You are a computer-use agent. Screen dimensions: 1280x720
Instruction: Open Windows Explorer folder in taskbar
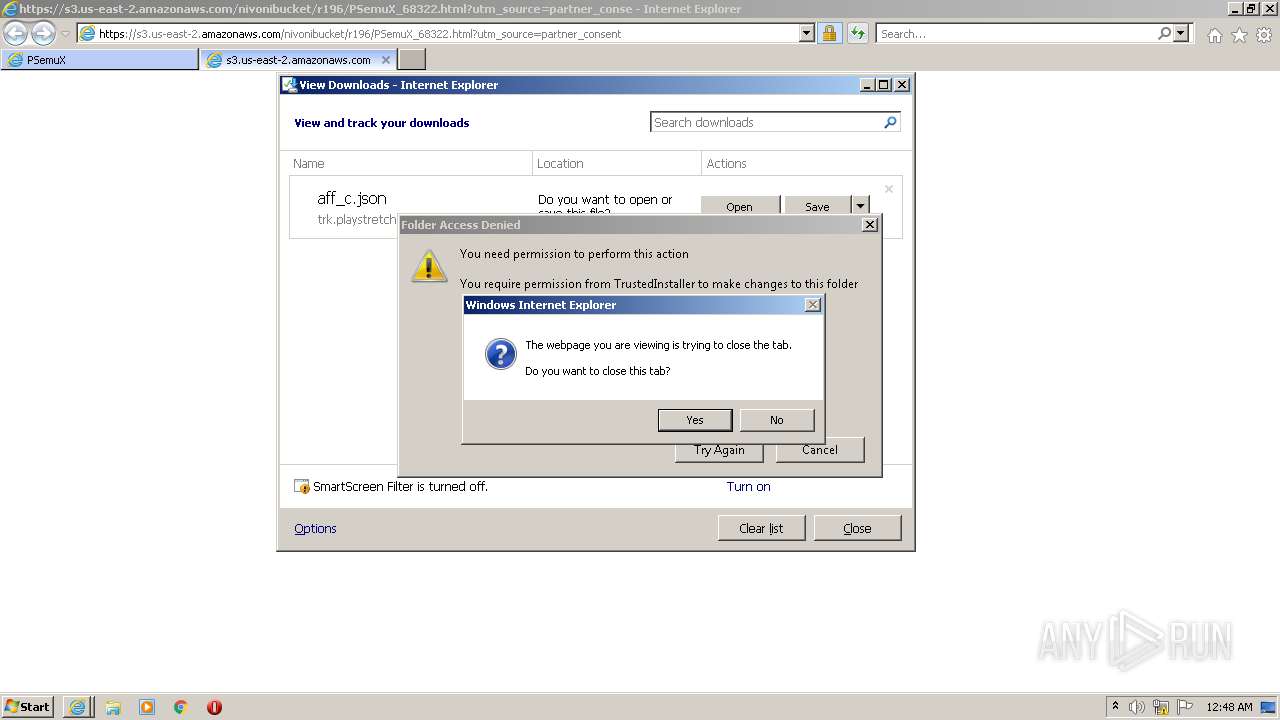point(113,706)
